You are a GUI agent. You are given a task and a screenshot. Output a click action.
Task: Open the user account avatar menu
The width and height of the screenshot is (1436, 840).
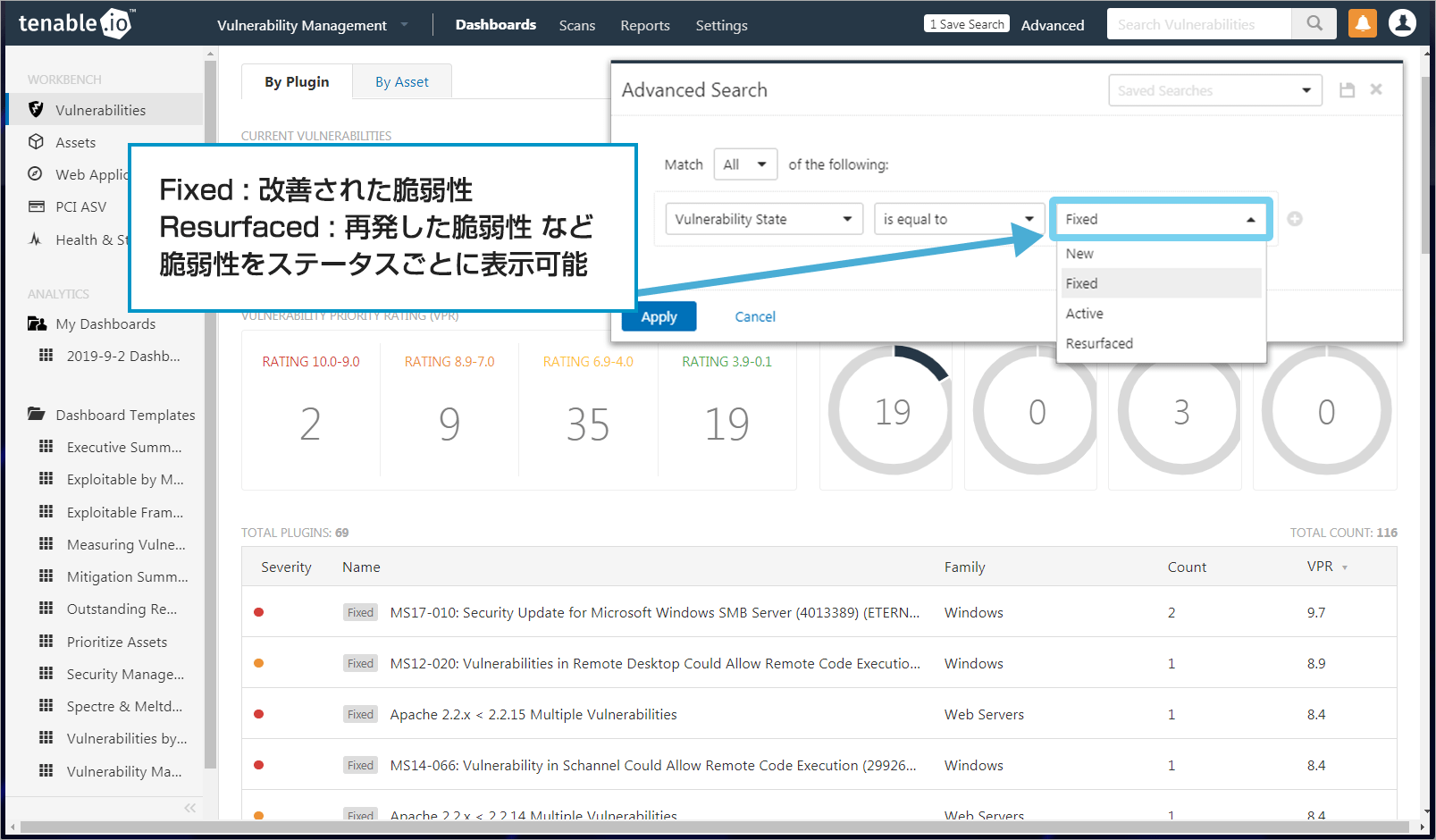click(x=1402, y=23)
